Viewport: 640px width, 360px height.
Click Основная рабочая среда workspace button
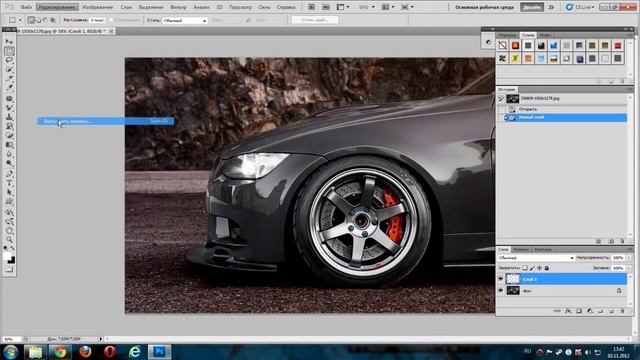(484, 7)
